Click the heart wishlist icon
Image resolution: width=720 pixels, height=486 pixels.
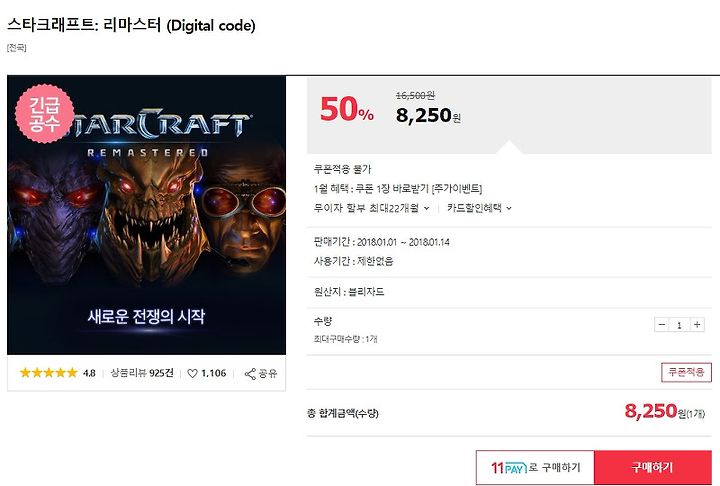tap(192, 373)
